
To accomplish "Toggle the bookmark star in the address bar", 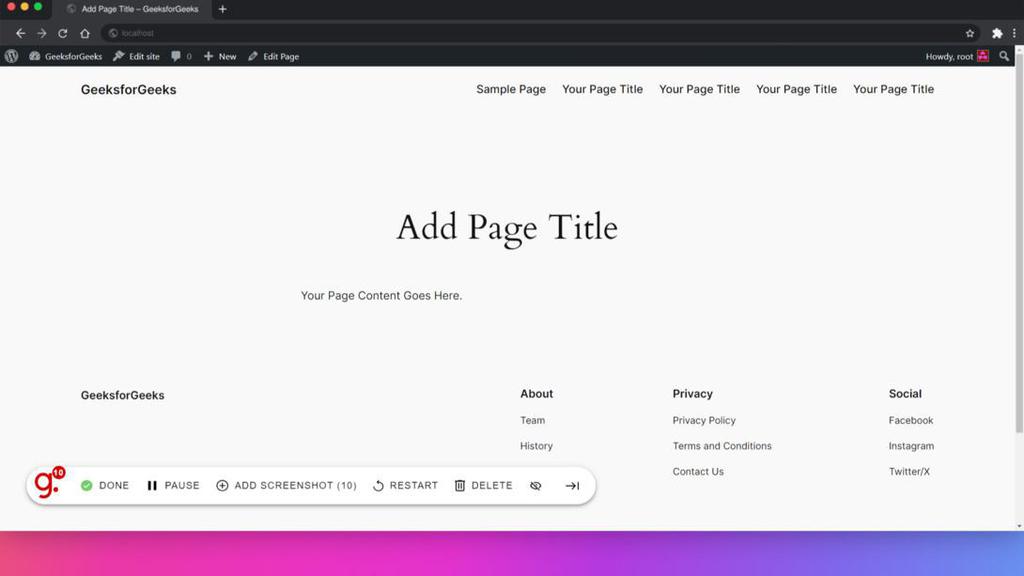I will click(971, 32).
